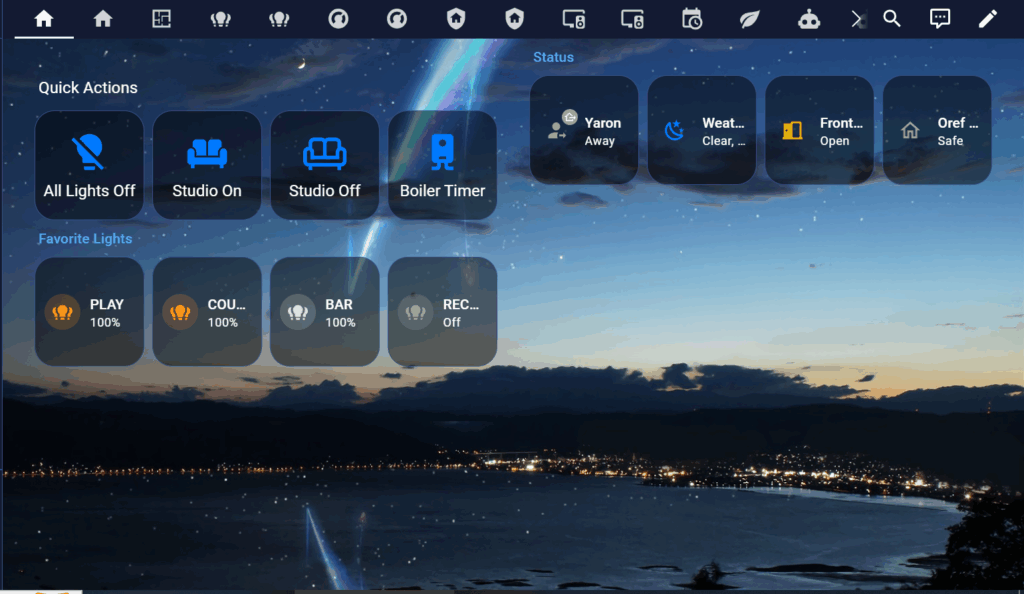This screenshot has width=1024, height=594.
Task: Click the Favorite Lights heading
Action: coord(85,239)
